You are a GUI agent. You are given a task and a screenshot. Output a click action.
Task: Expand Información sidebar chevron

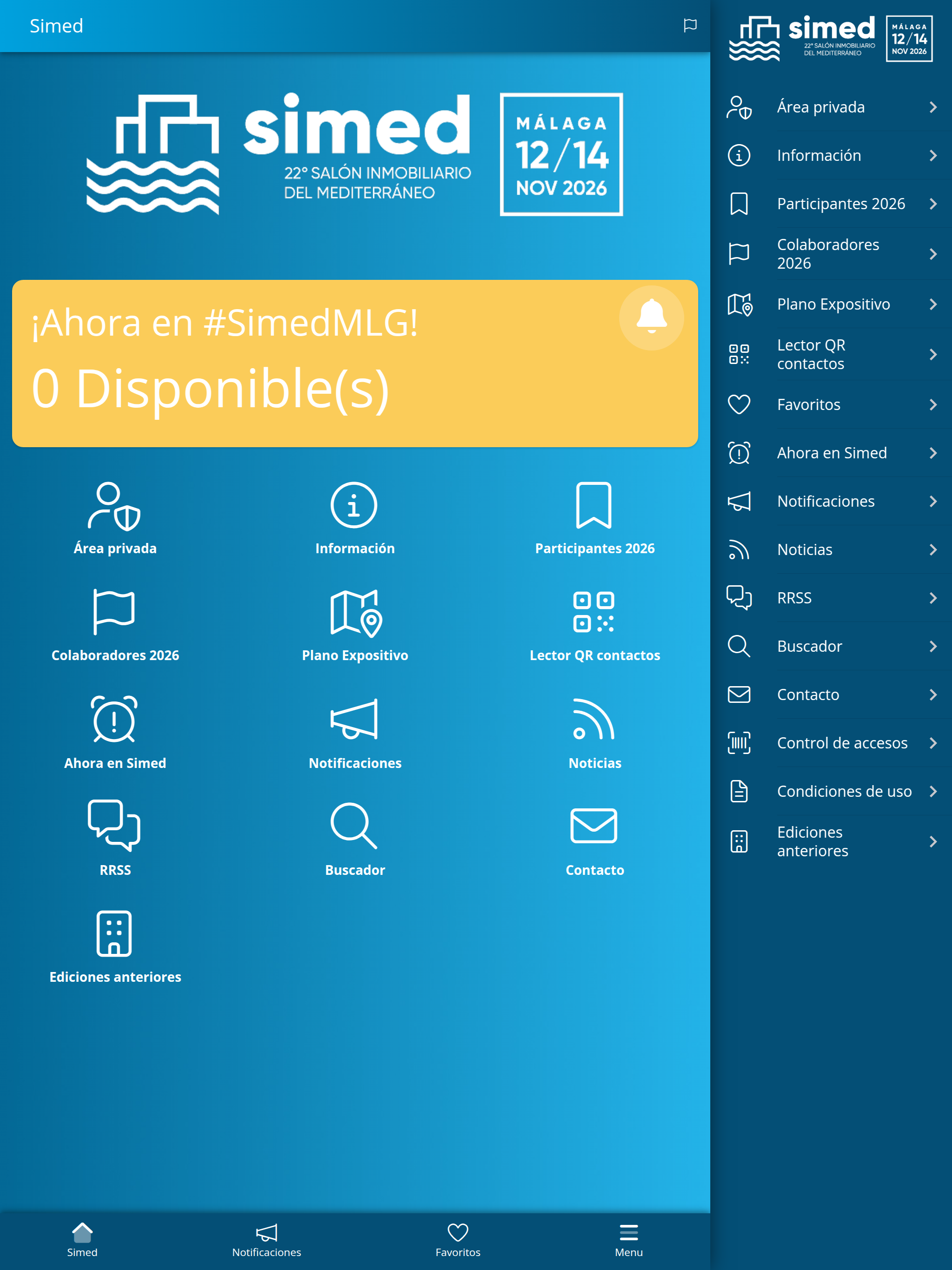[933, 156]
